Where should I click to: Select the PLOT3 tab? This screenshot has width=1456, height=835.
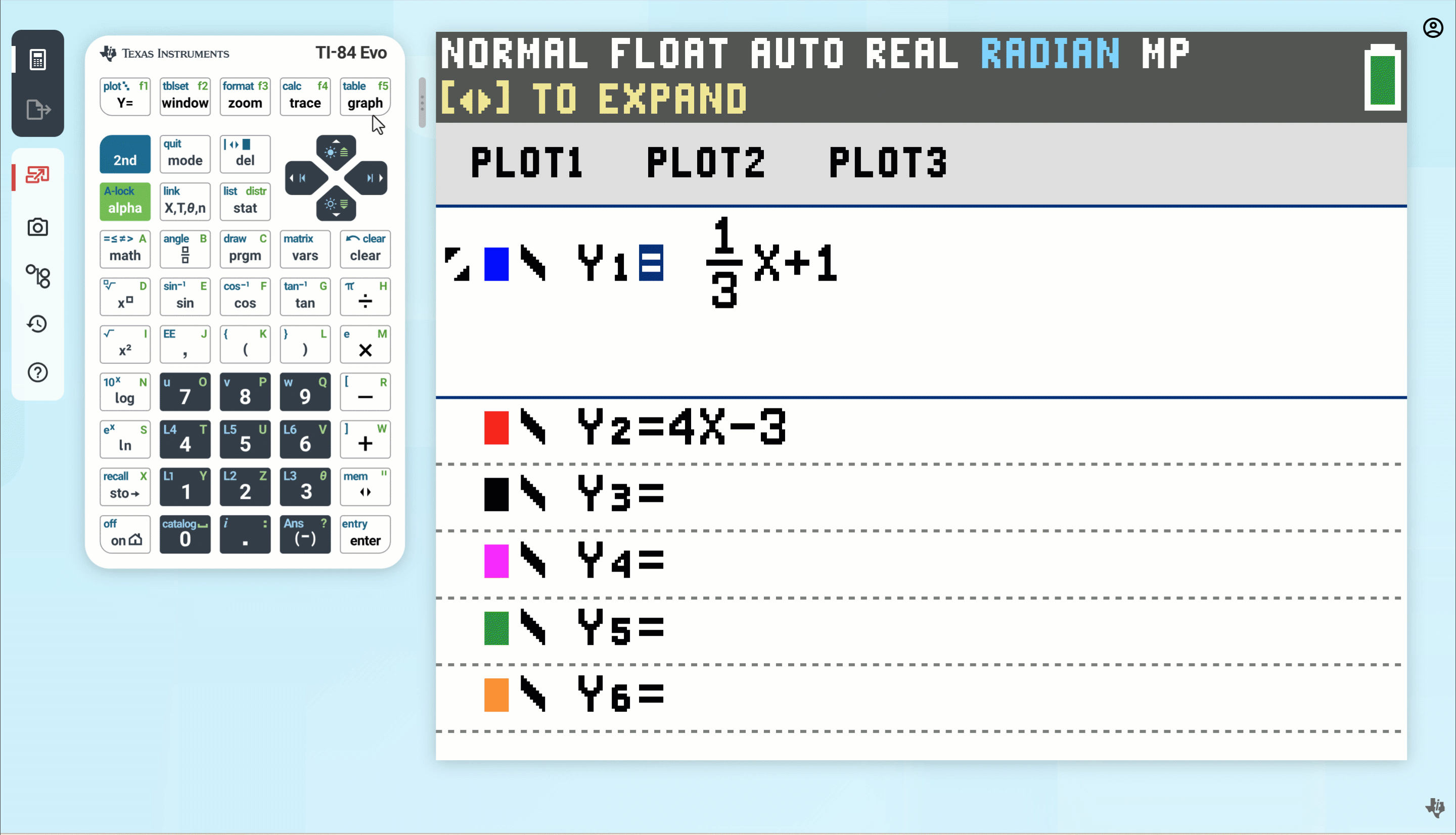[x=888, y=163]
